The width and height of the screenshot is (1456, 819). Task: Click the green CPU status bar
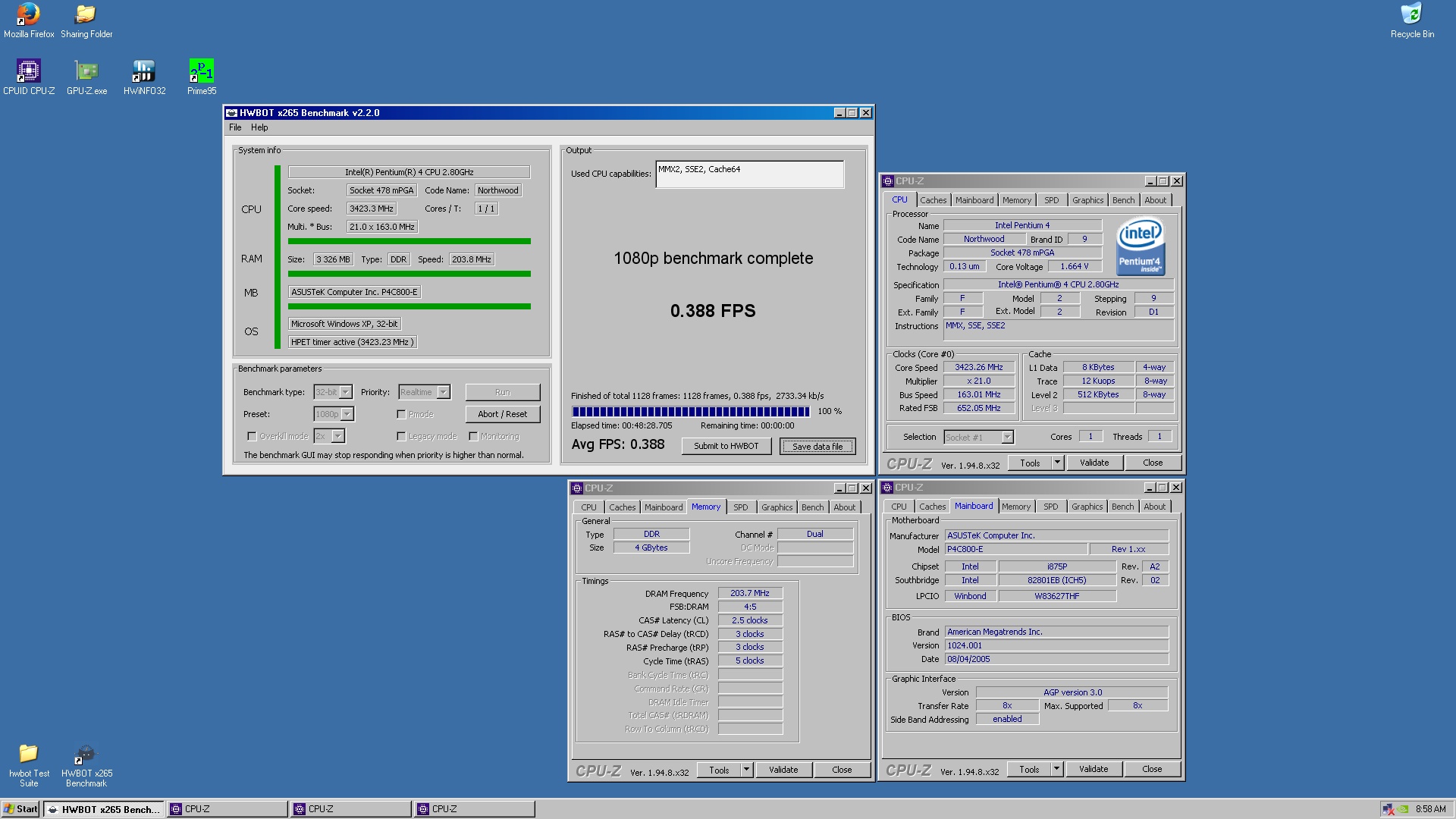tap(409, 242)
